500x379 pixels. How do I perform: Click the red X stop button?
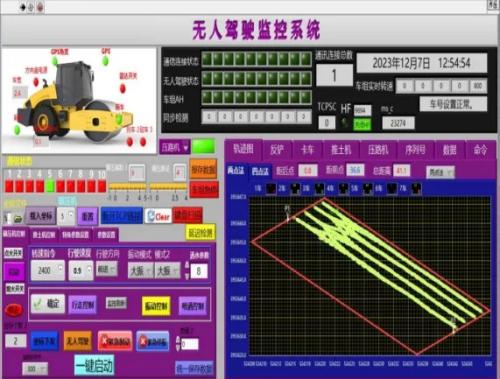[115, 341]
